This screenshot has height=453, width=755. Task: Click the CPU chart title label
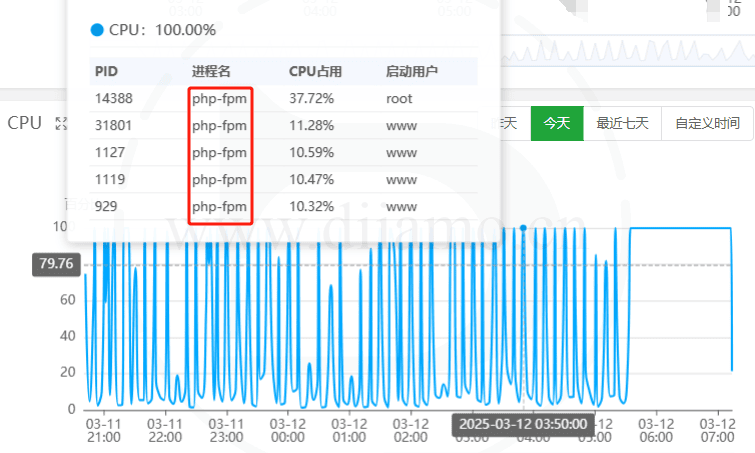pos(25,123)
